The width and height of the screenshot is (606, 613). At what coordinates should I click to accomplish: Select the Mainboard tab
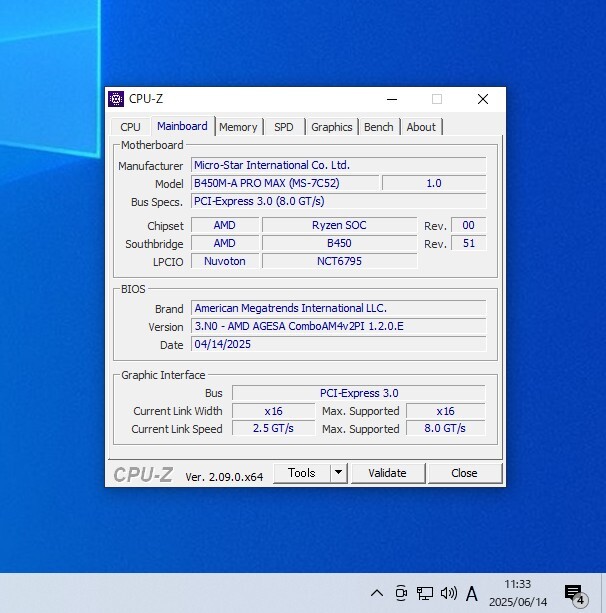tap(183, 126)
